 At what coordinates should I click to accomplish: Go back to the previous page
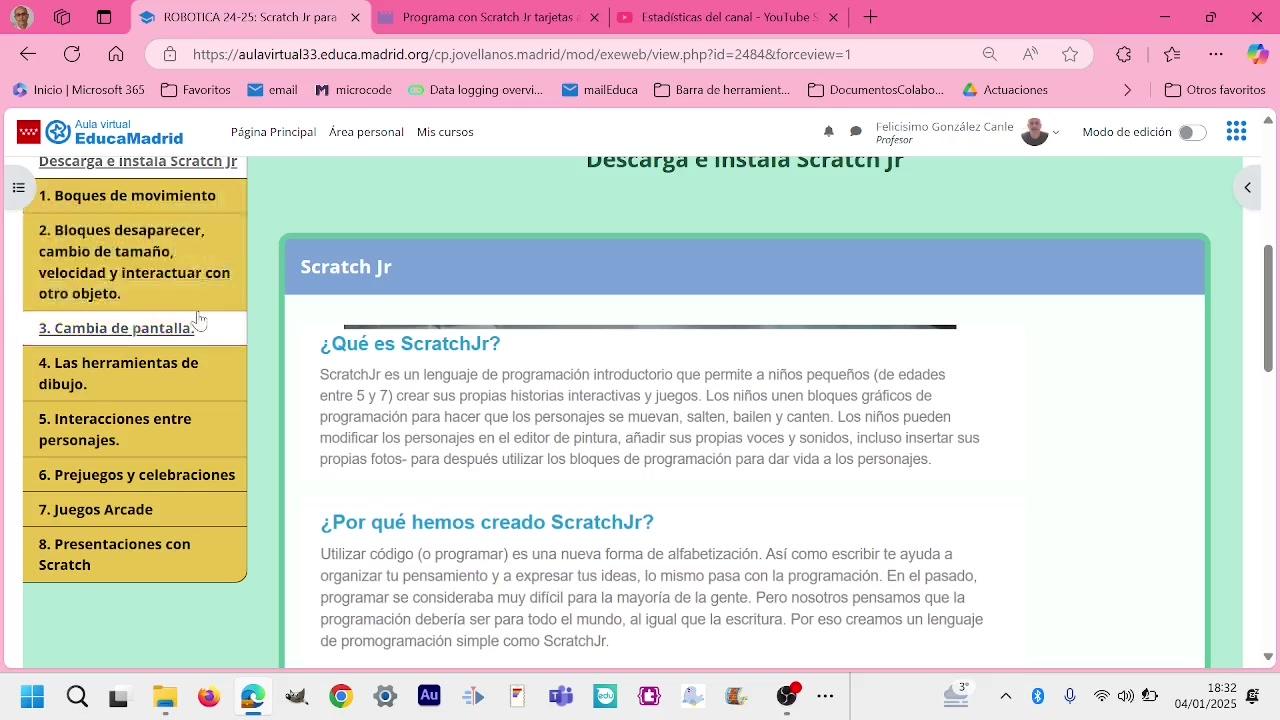(28, 54)
